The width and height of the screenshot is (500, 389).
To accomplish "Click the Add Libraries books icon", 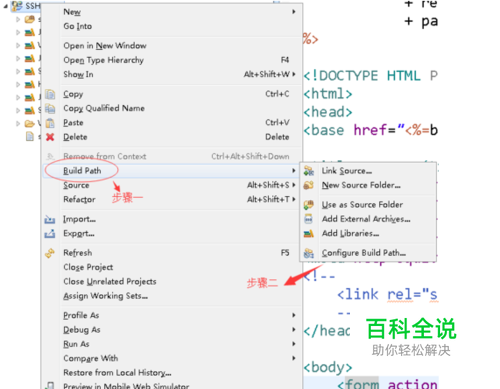I will point(309,234).
